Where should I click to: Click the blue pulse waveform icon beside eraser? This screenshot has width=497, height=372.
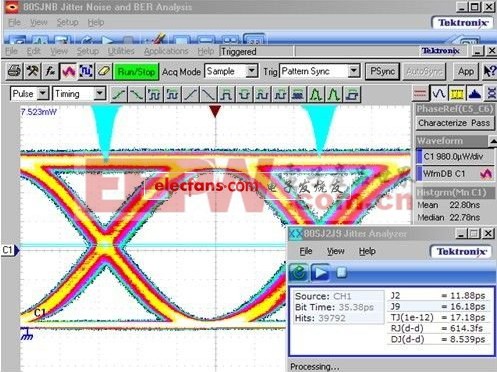coord(86,71)
